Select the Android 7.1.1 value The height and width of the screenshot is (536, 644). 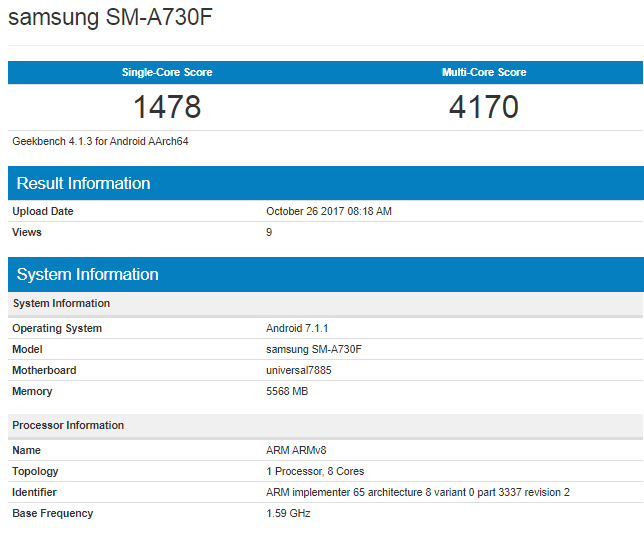tap(298, 328)
